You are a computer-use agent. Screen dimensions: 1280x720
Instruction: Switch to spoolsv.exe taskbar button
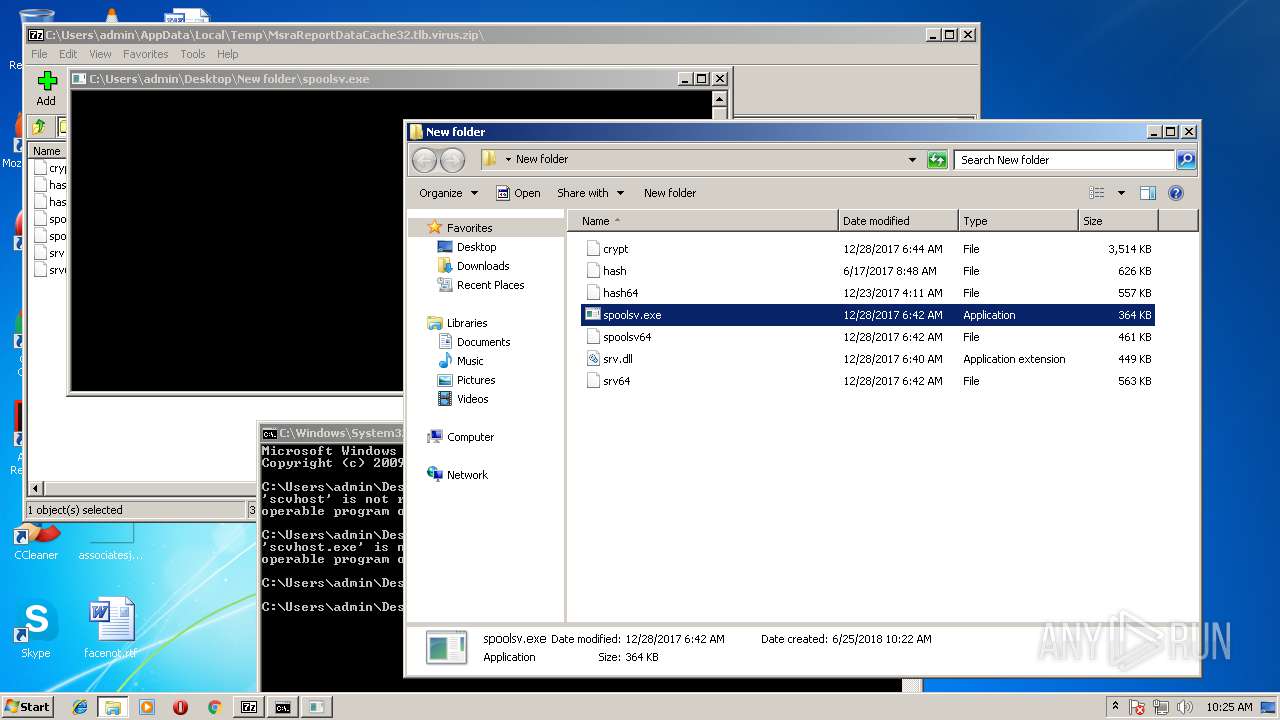point(316,707)
